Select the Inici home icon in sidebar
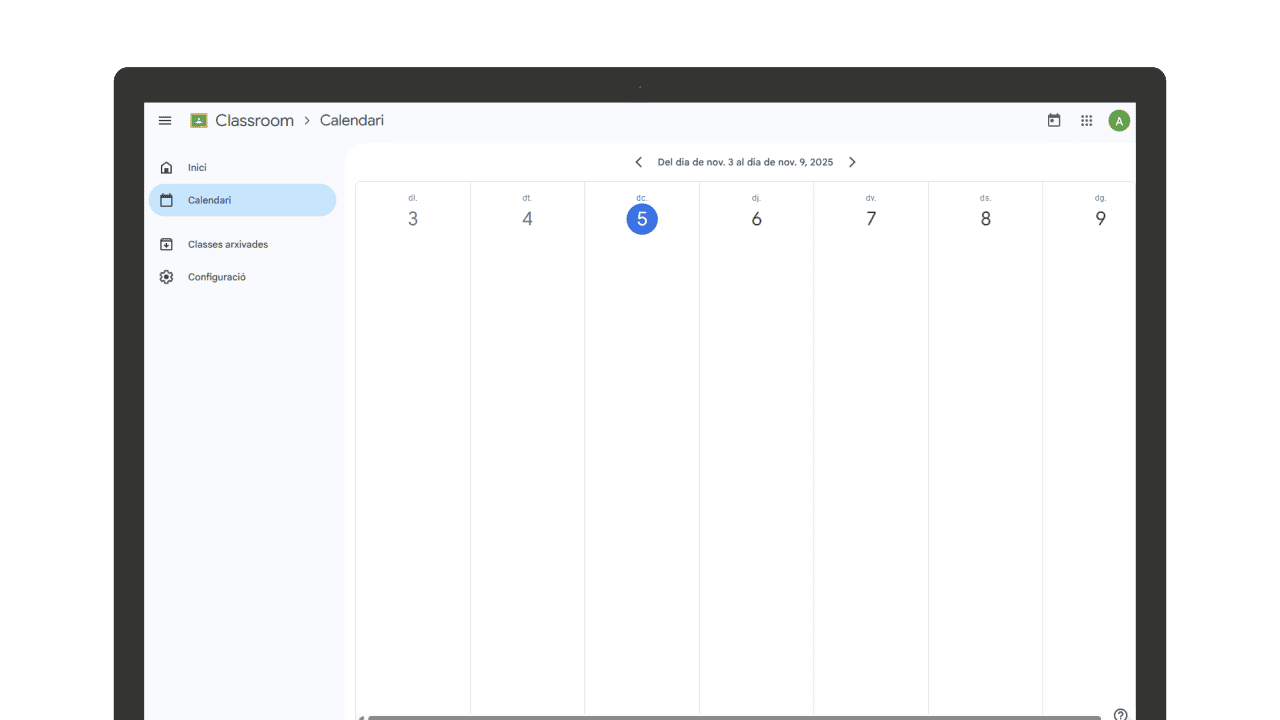Image resolution: width=1280 pixels, height=720 pixels. click(x=166, y=167)
